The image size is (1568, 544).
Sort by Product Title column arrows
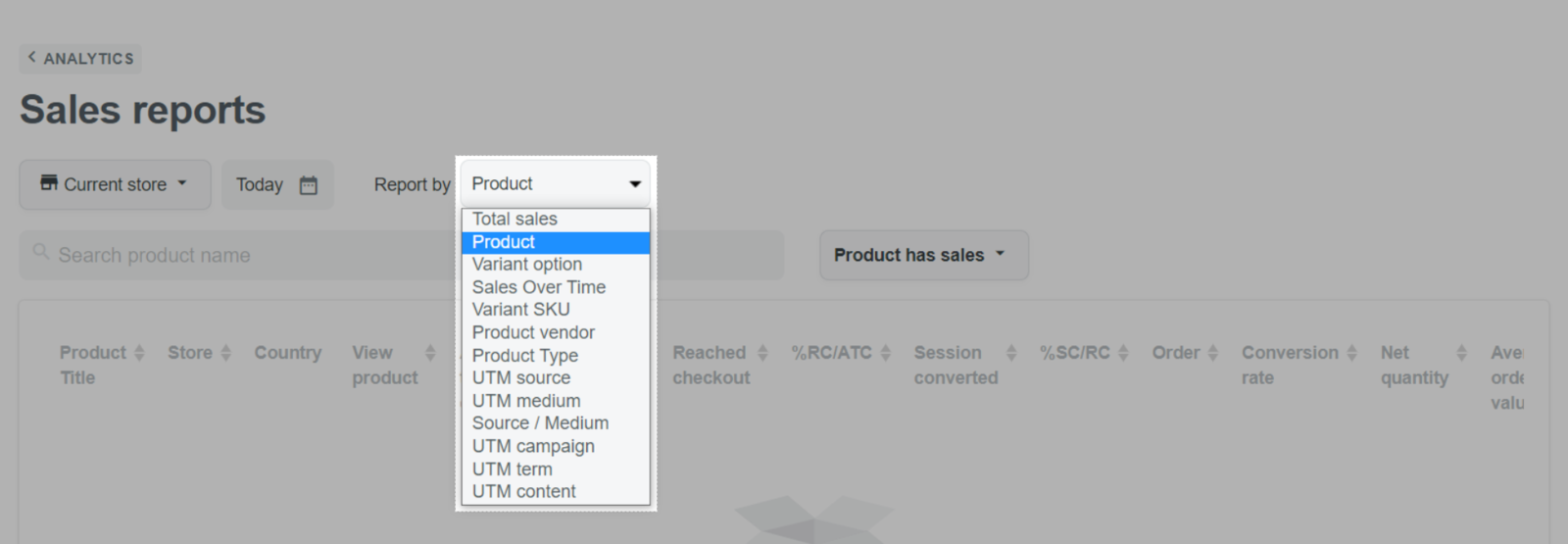(139, 353)
